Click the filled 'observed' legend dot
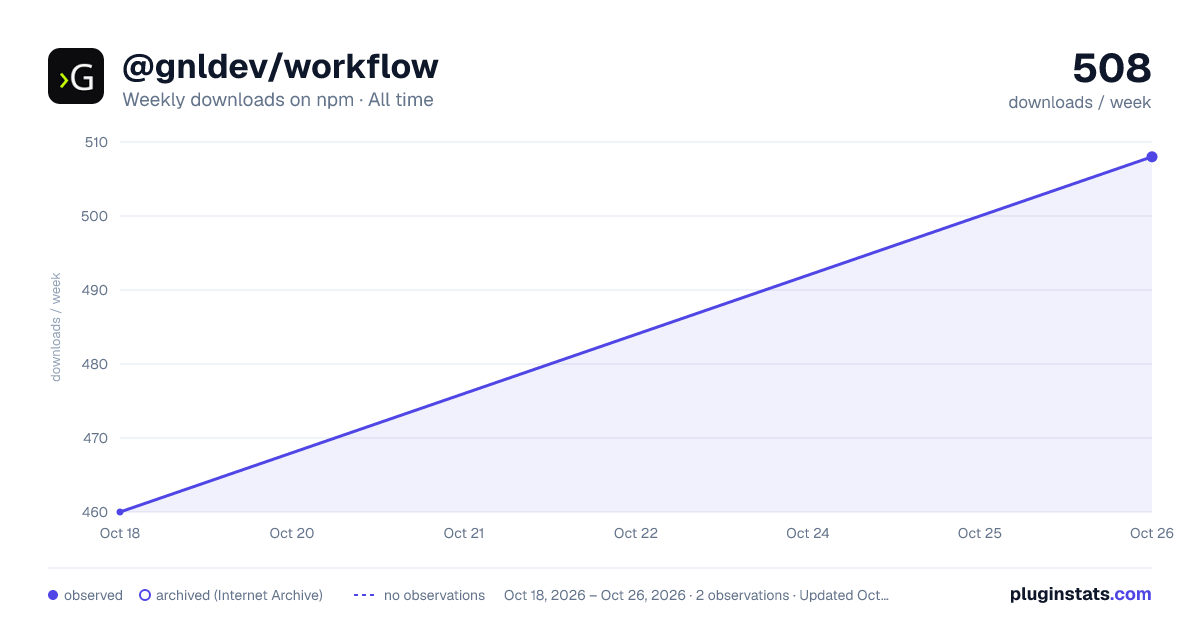 coord(53,595)
